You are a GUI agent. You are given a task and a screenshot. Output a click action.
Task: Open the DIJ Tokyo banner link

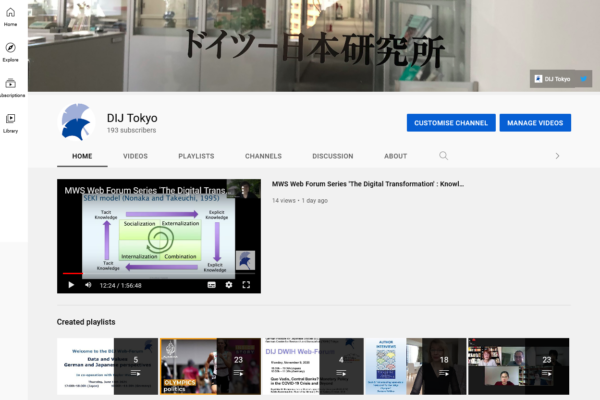click(x=552, y=79)
